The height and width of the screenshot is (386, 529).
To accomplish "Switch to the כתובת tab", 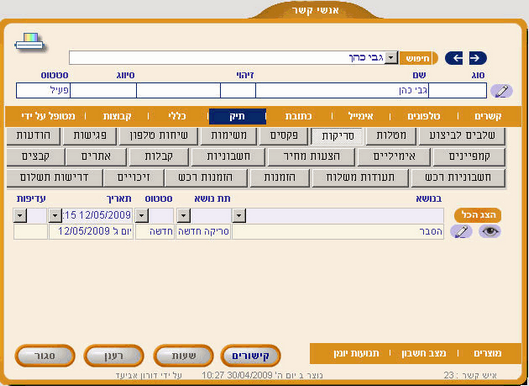I will (x=298, y=116).
